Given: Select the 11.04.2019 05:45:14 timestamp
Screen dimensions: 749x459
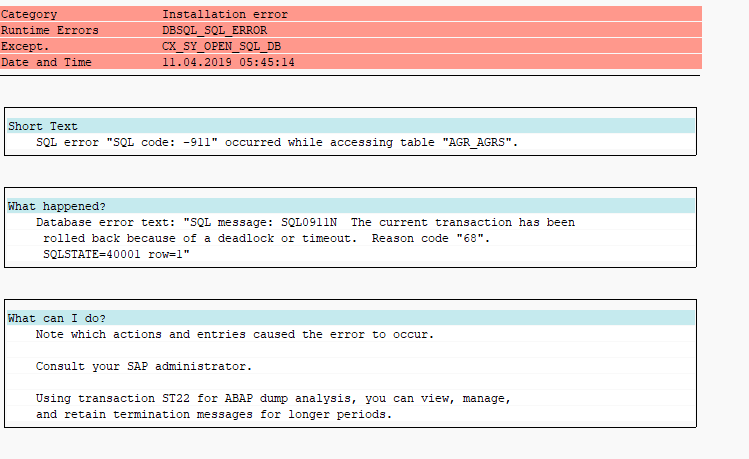Looking at the screenshot, I should pos(228,62).
